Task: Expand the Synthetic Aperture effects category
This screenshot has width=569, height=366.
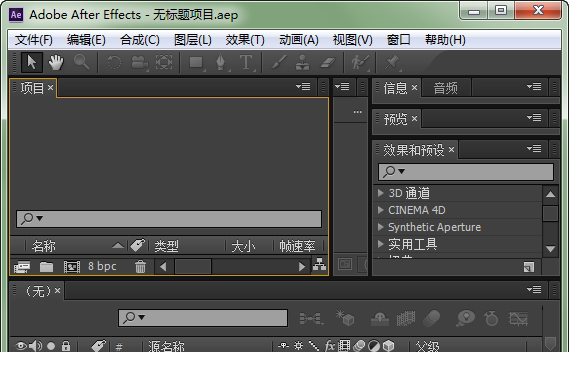Action: pyautogui.click(x=381, y=227)
